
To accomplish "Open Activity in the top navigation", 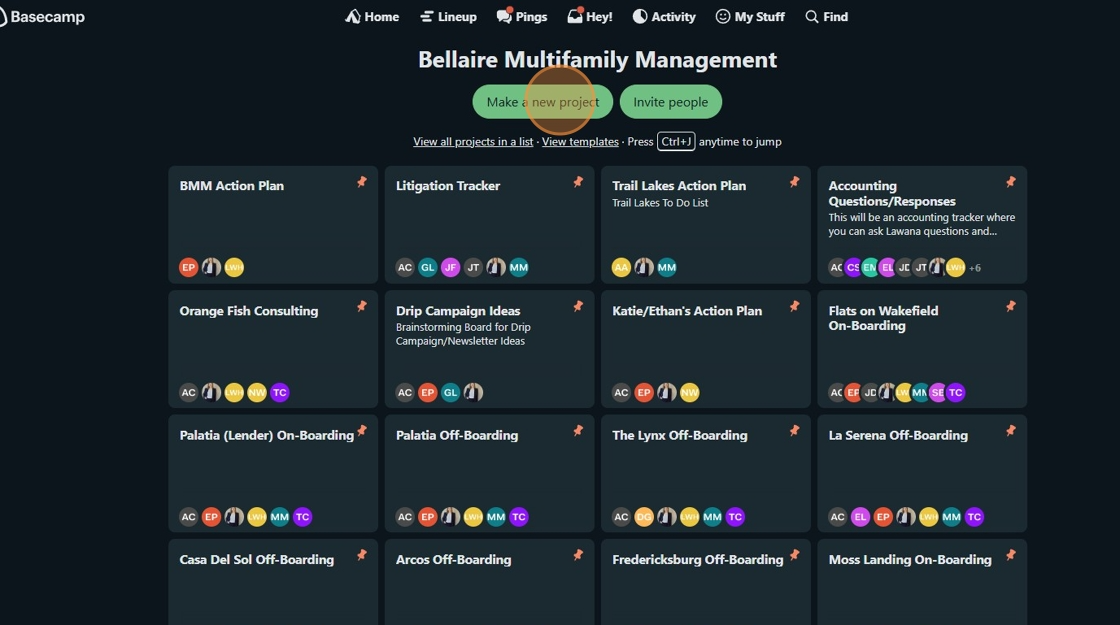I will coord(664,16).
